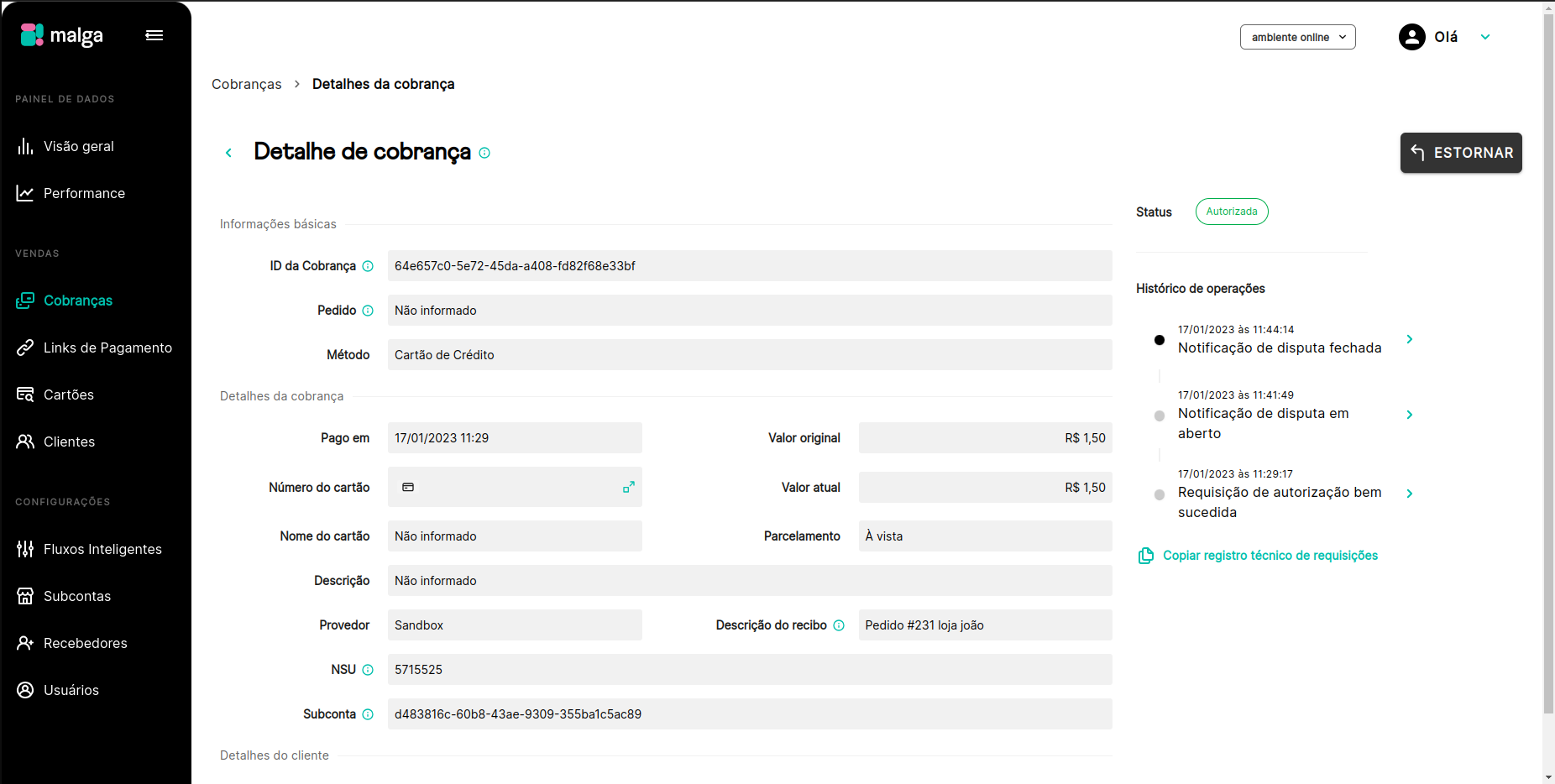Click the Pago em date field

click(515, 438)
